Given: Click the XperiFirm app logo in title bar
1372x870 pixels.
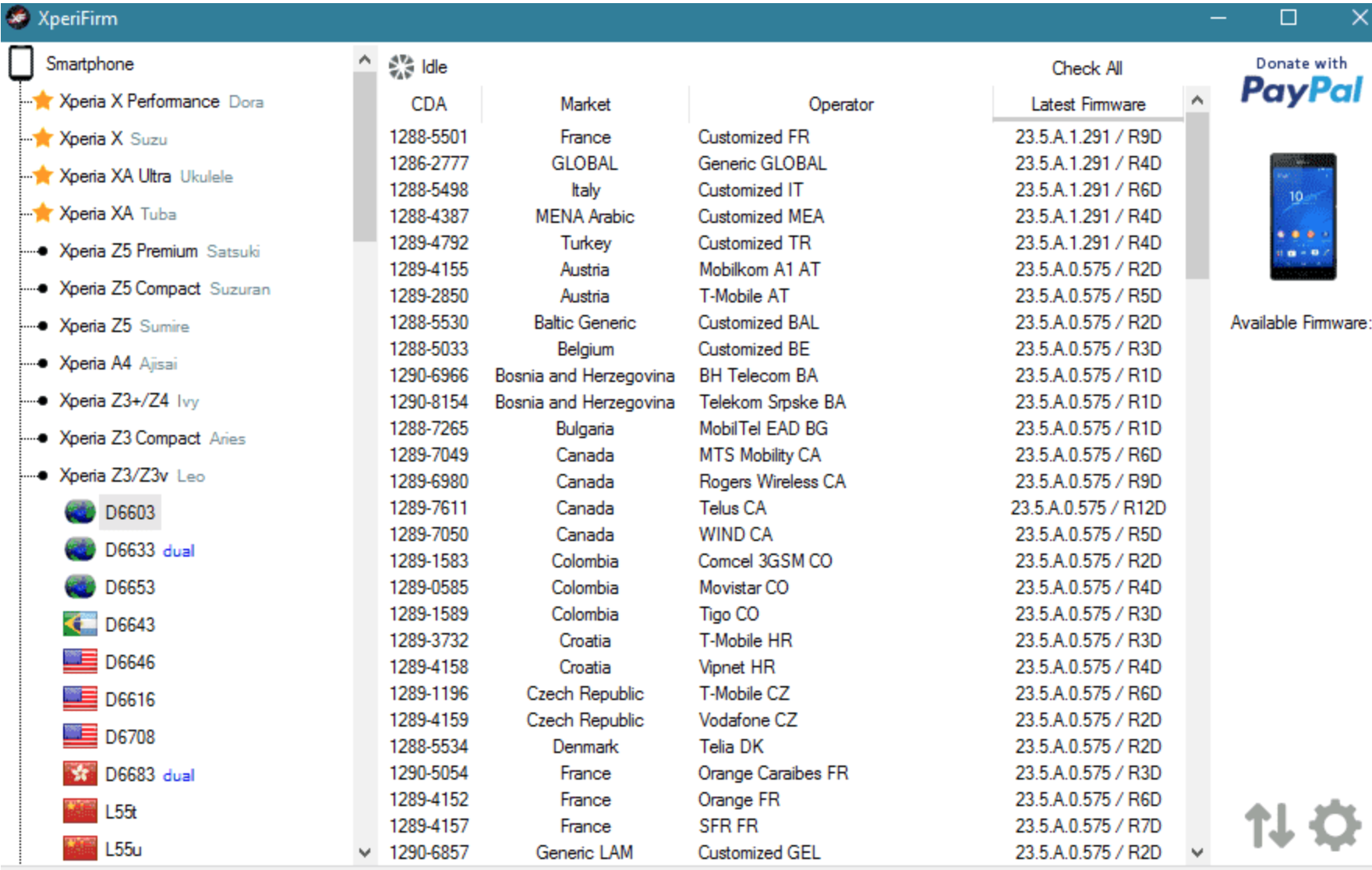Looking at the screenshot, I should 18,18.
